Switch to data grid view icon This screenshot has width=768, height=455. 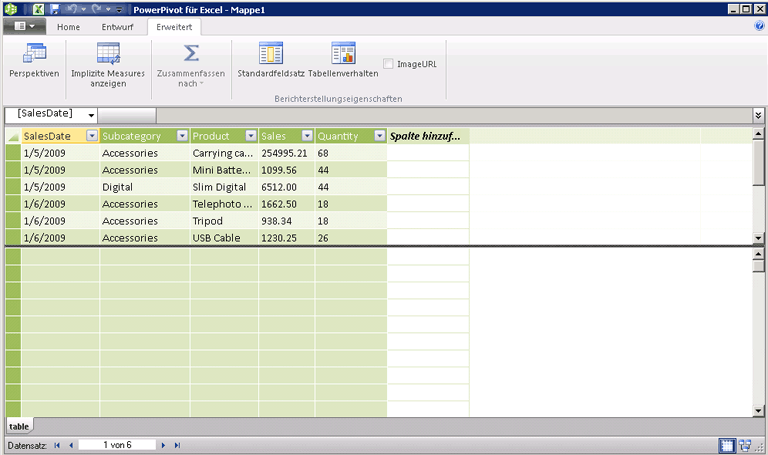(727, 445)
